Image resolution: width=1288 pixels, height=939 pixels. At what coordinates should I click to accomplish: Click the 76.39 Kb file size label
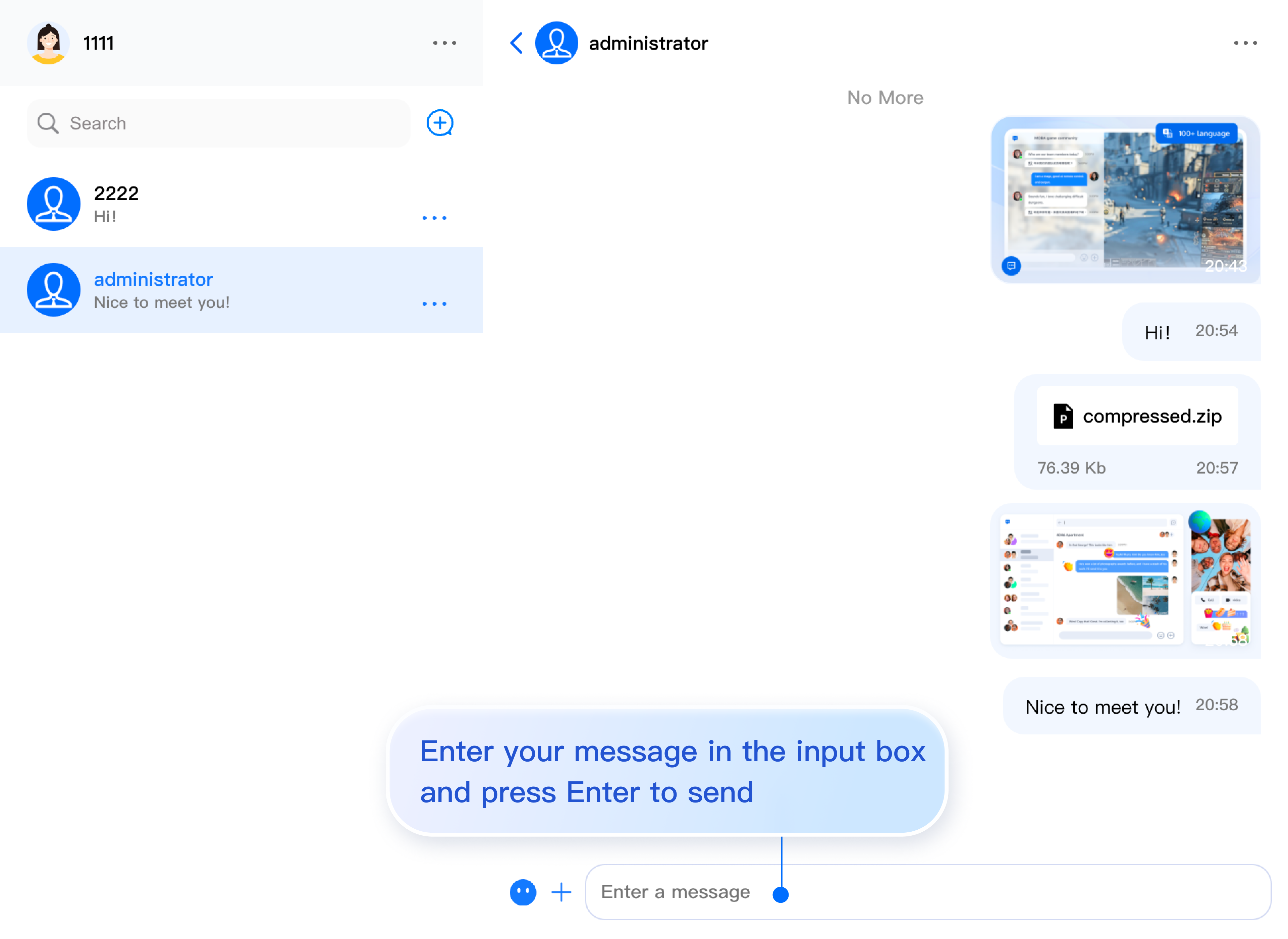1071,468
